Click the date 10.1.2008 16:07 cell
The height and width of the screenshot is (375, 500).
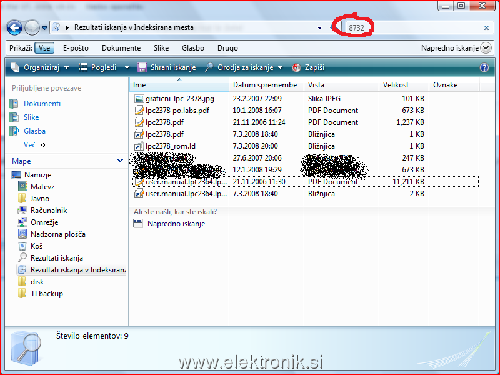[257, 110]
